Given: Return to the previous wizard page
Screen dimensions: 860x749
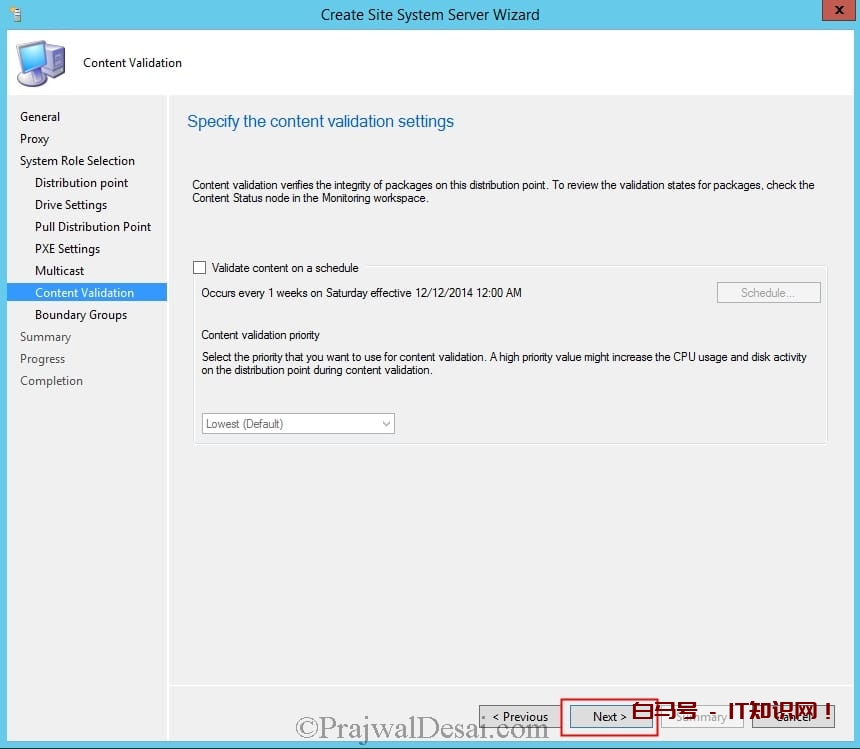Looking at the screenshot, I should click(520, 716).
